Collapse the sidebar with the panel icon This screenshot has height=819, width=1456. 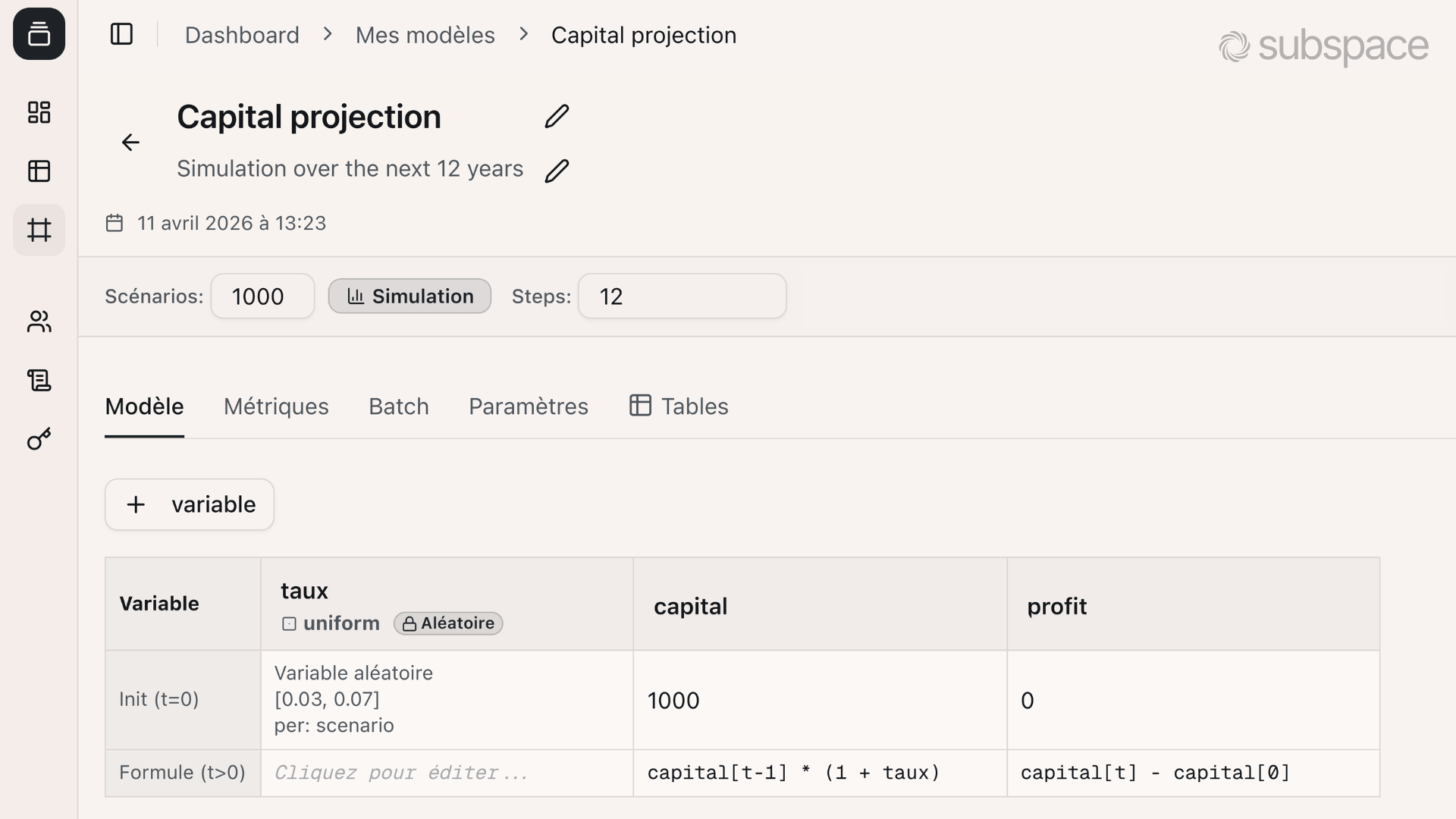coord(121,33)
